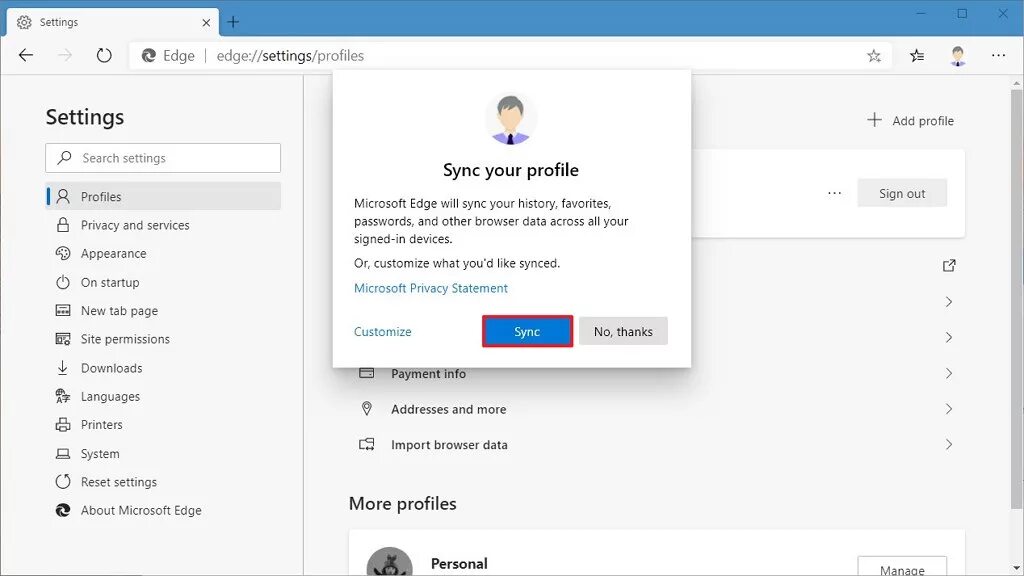Select Profiles in settings sidebar
The image size is (1024, 576).
pos(163,196)
